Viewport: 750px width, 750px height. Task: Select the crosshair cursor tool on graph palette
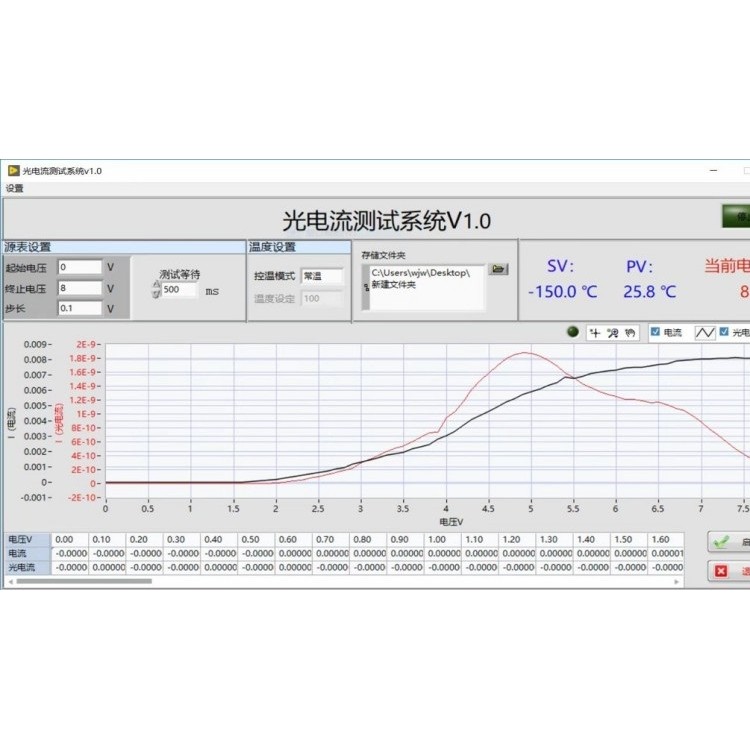click(x=594, y=333)
